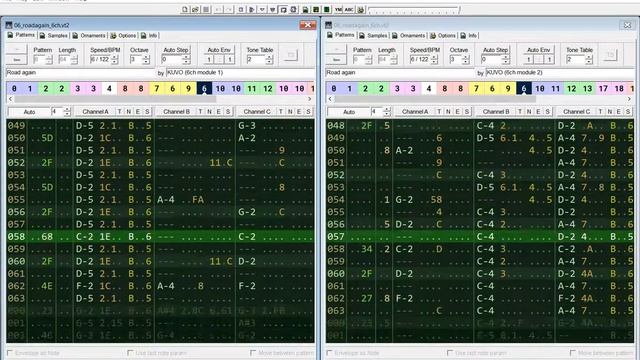Click the ABC channel allocation icon

click(x=349, y=9)
